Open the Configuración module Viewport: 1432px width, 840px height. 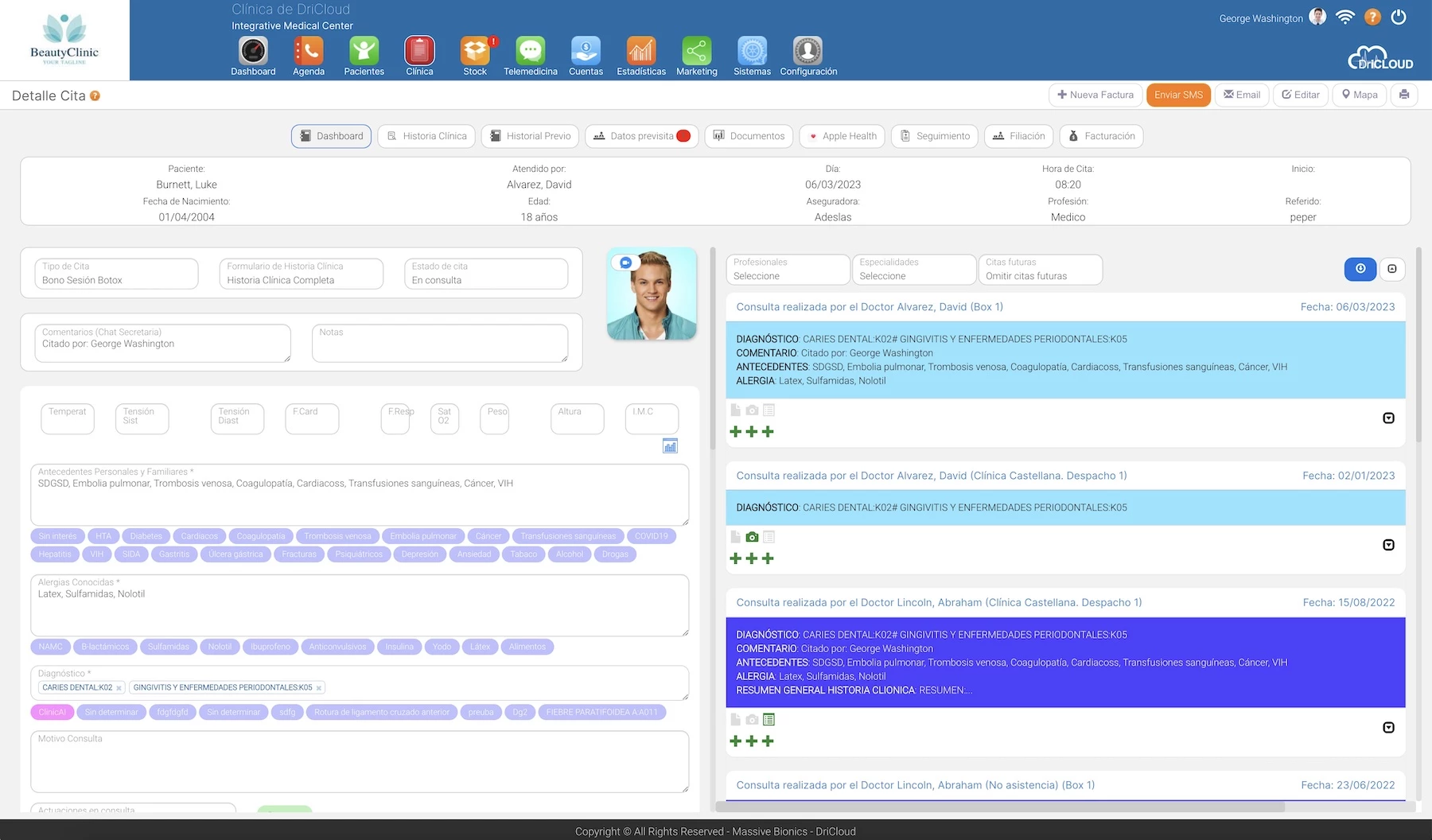pos(807,54)
